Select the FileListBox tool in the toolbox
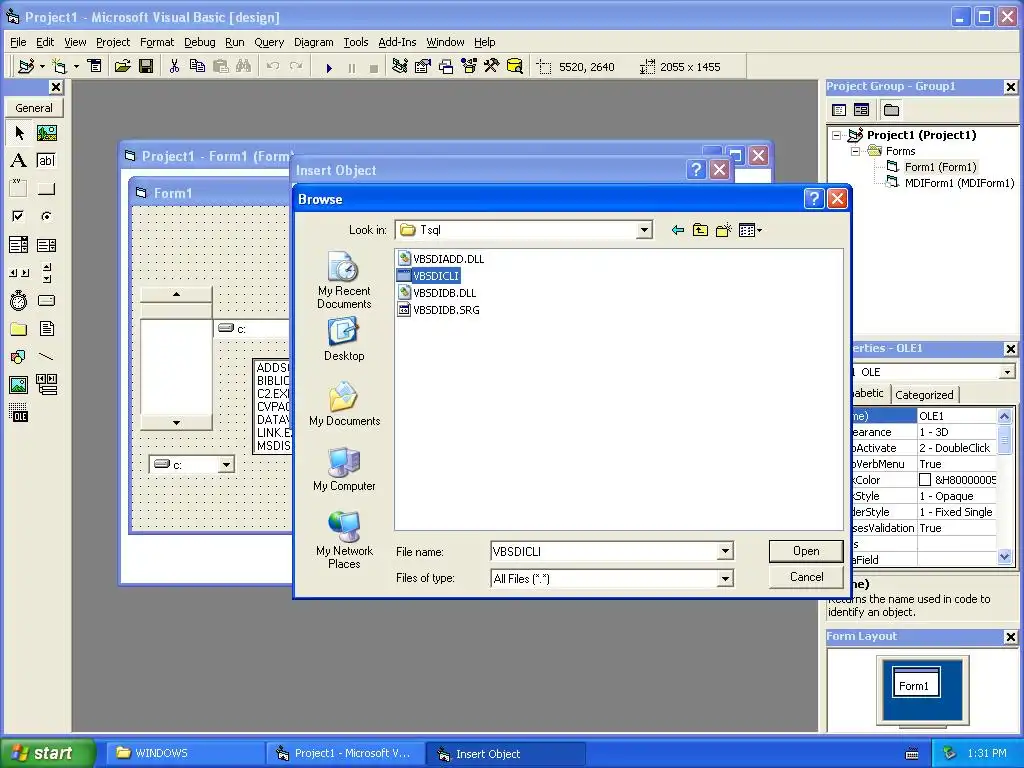This screenshot has height=768, width=1024. click(x=46, y=328)
